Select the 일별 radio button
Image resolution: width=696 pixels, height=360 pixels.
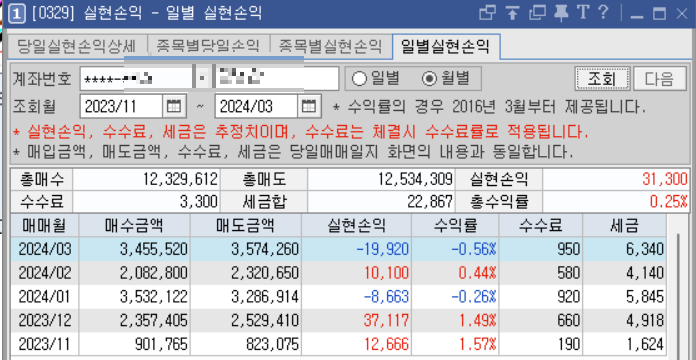pos(376,79)
